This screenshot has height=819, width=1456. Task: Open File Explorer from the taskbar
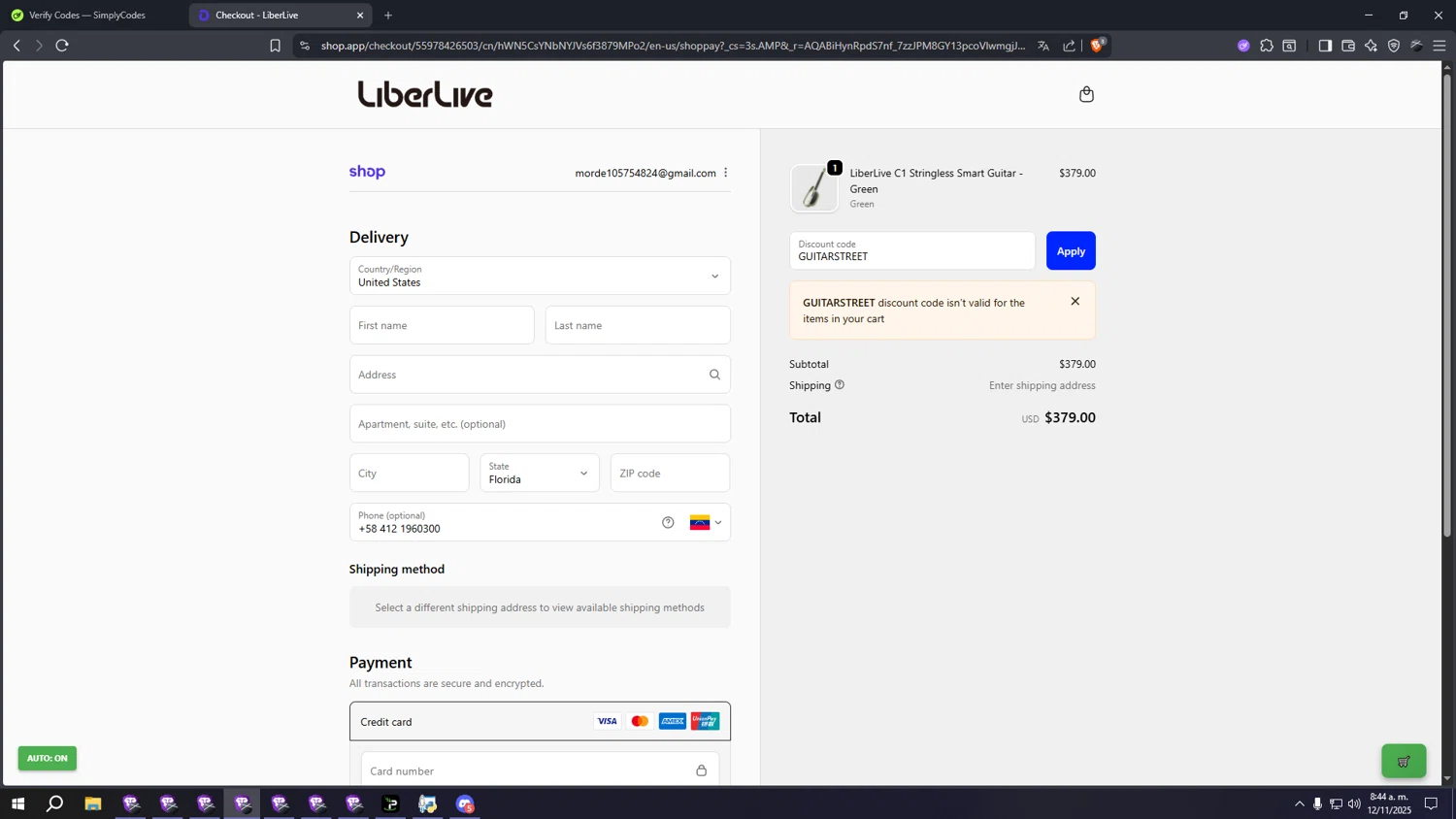[93, 803]
